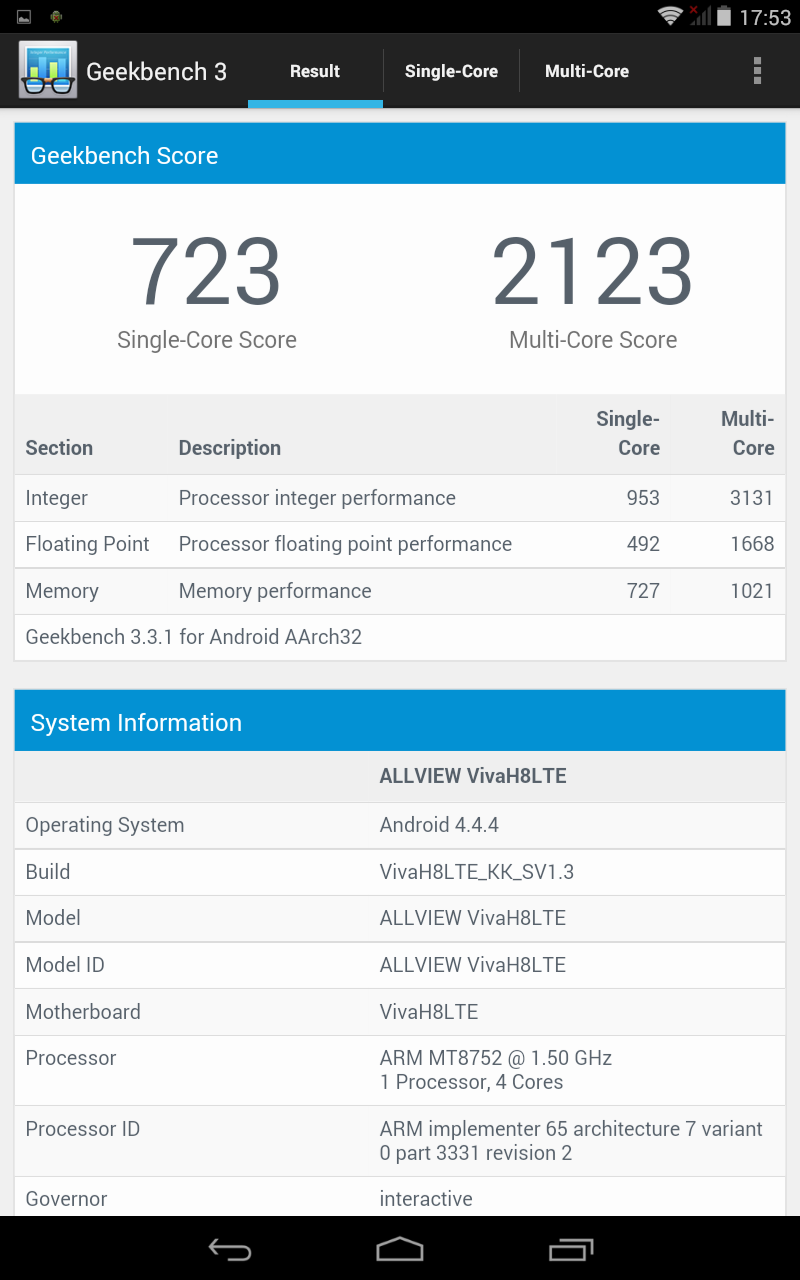Tap the 2123 multi-core score
This screenshot has height=1280, width=800.
pos(592,272)
